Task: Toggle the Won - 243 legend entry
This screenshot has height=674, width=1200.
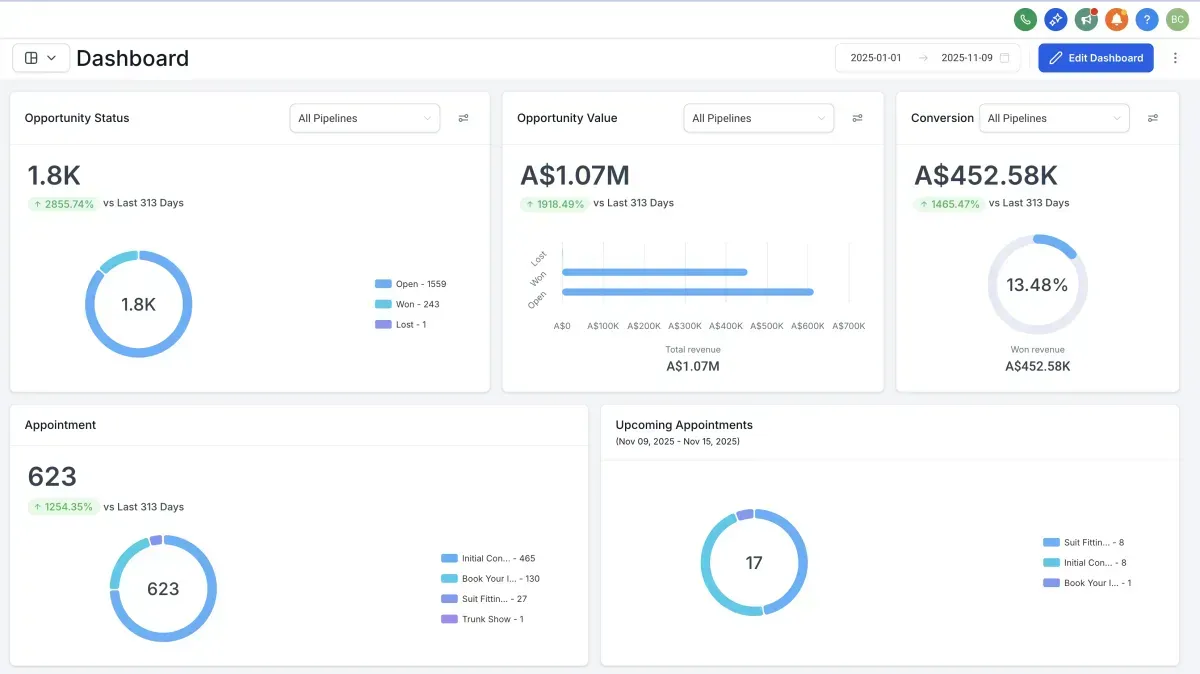Action: tap(407, 304)
